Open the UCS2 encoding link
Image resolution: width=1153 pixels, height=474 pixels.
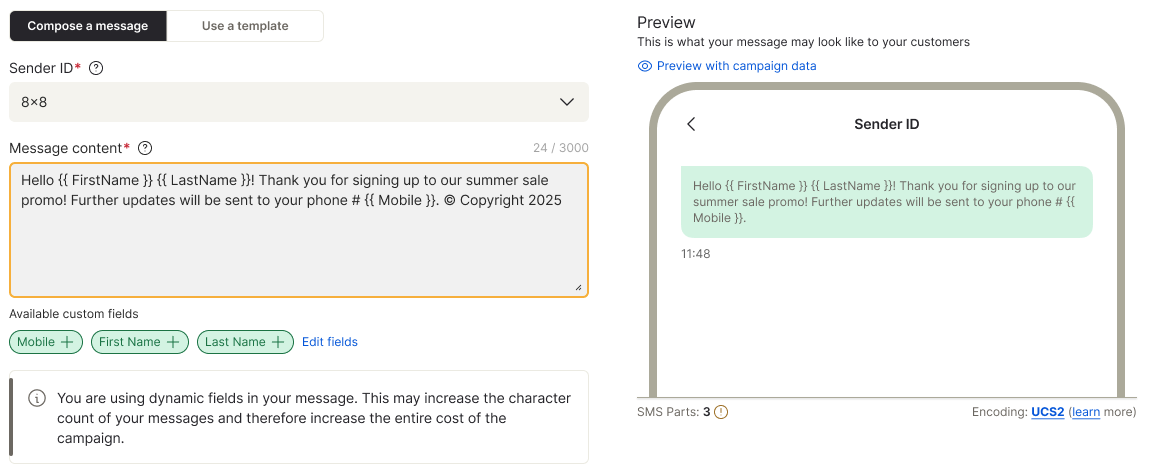click(1047, 412)
